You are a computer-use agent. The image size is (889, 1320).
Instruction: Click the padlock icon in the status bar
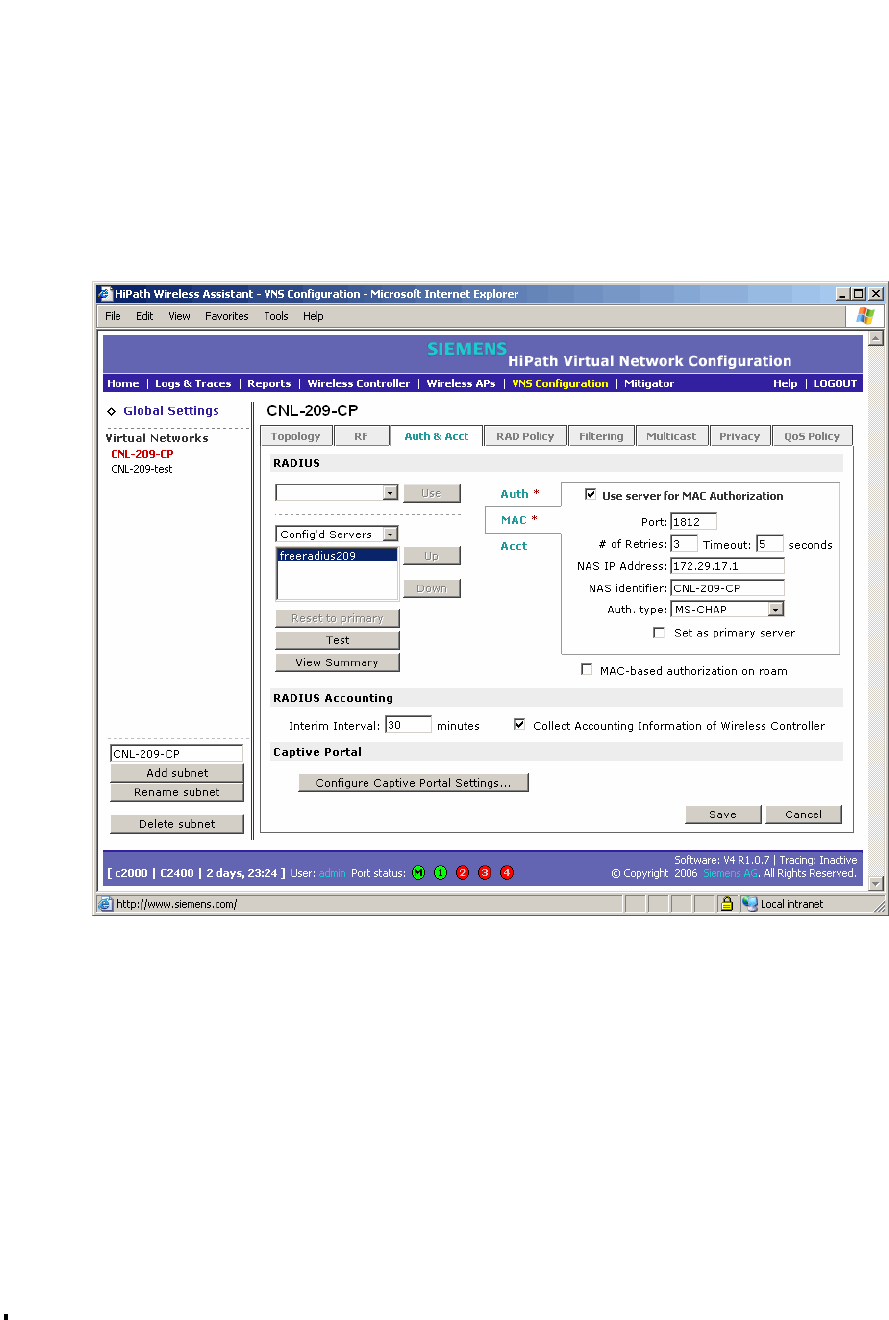727,904
